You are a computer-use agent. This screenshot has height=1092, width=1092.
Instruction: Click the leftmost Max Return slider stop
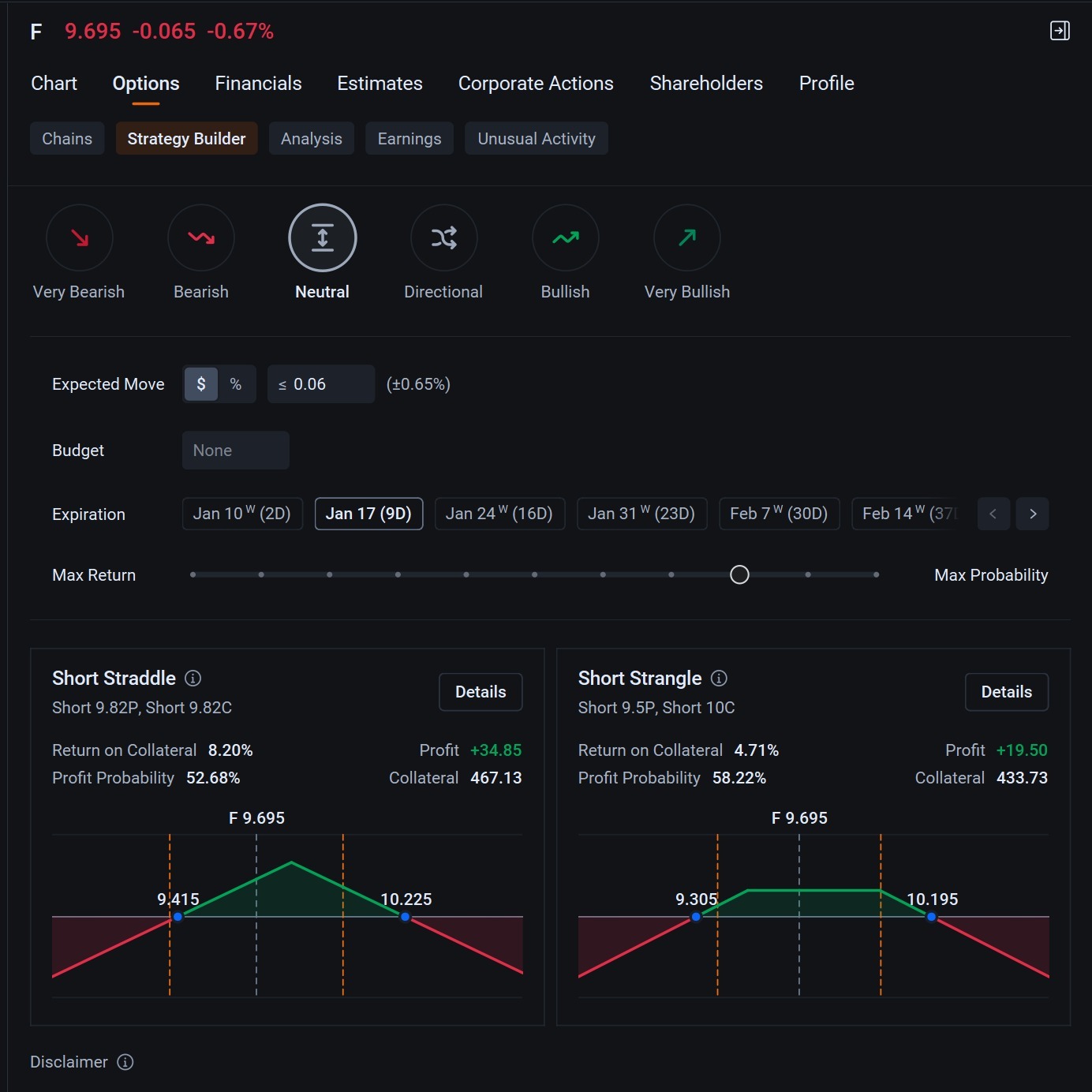pyautogui.click(x=193, y=574)
